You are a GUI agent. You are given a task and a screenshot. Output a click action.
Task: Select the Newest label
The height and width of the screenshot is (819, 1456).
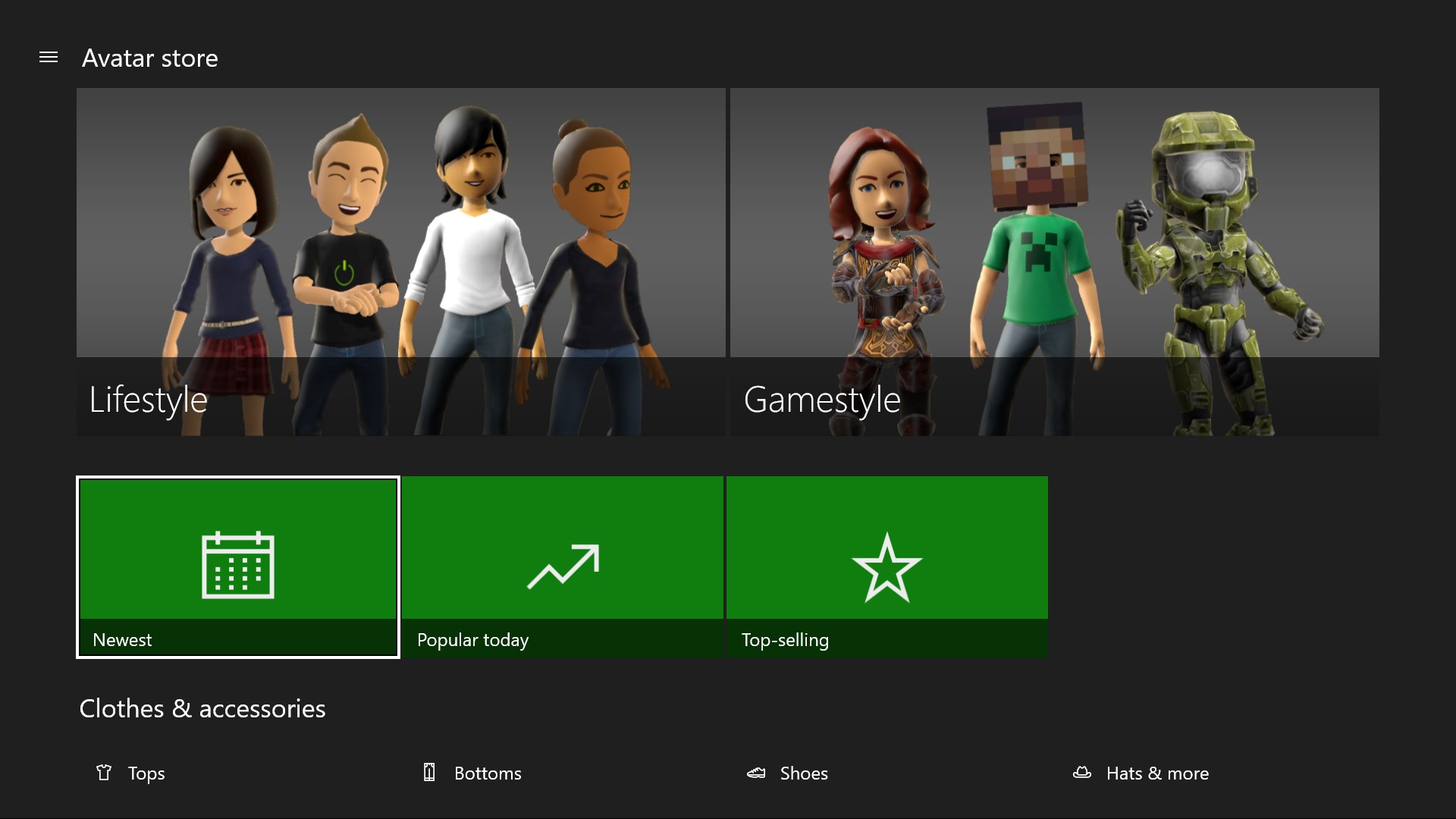(122, 640)
